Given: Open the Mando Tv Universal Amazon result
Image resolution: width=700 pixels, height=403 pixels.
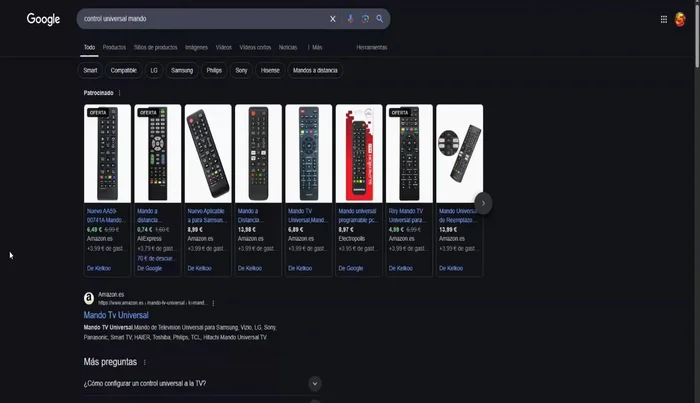Looking at the screenshot, I should pyautogui.click(x=116, y=315).
